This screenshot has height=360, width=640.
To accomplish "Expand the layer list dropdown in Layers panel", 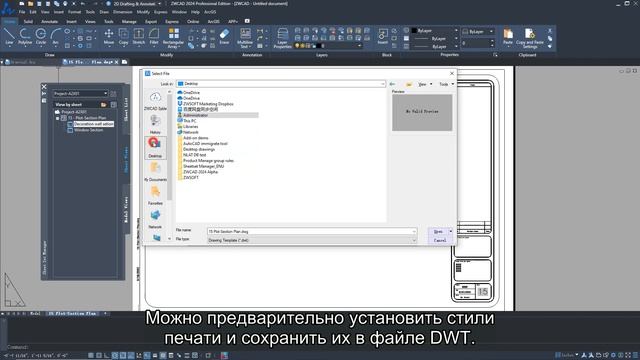I will click(x=359, y=46).
